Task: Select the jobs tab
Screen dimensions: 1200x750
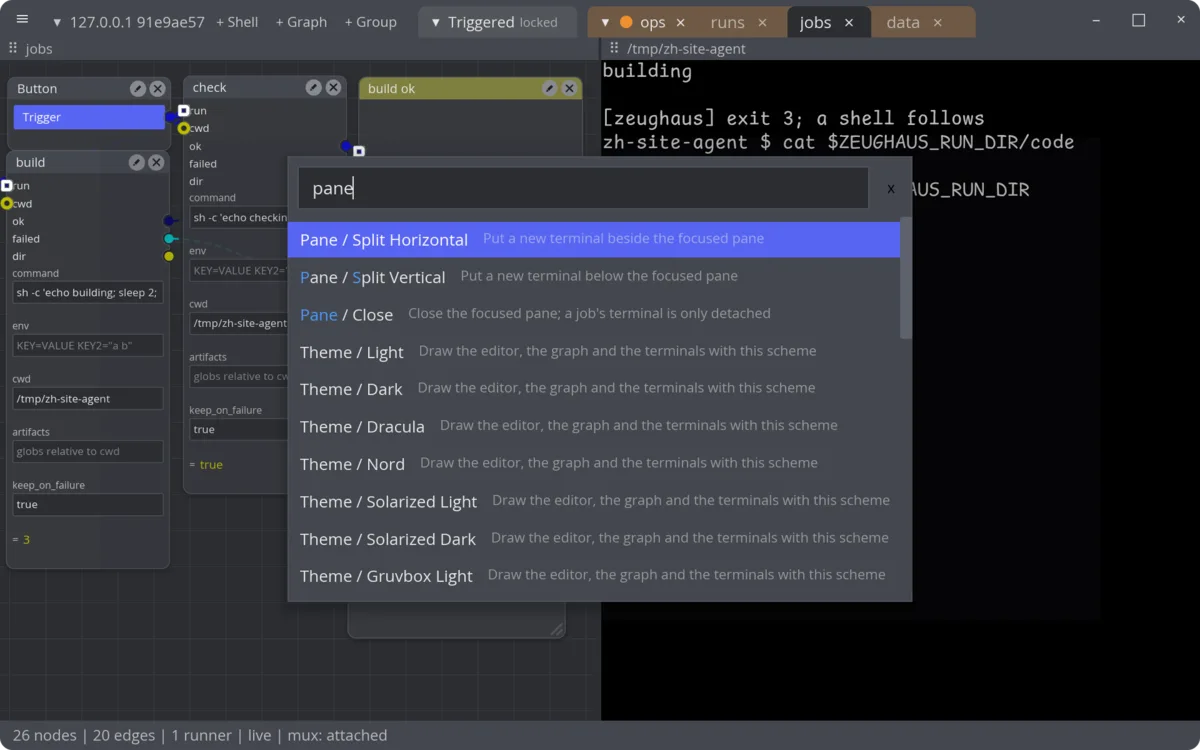Action: click(815, 22)
